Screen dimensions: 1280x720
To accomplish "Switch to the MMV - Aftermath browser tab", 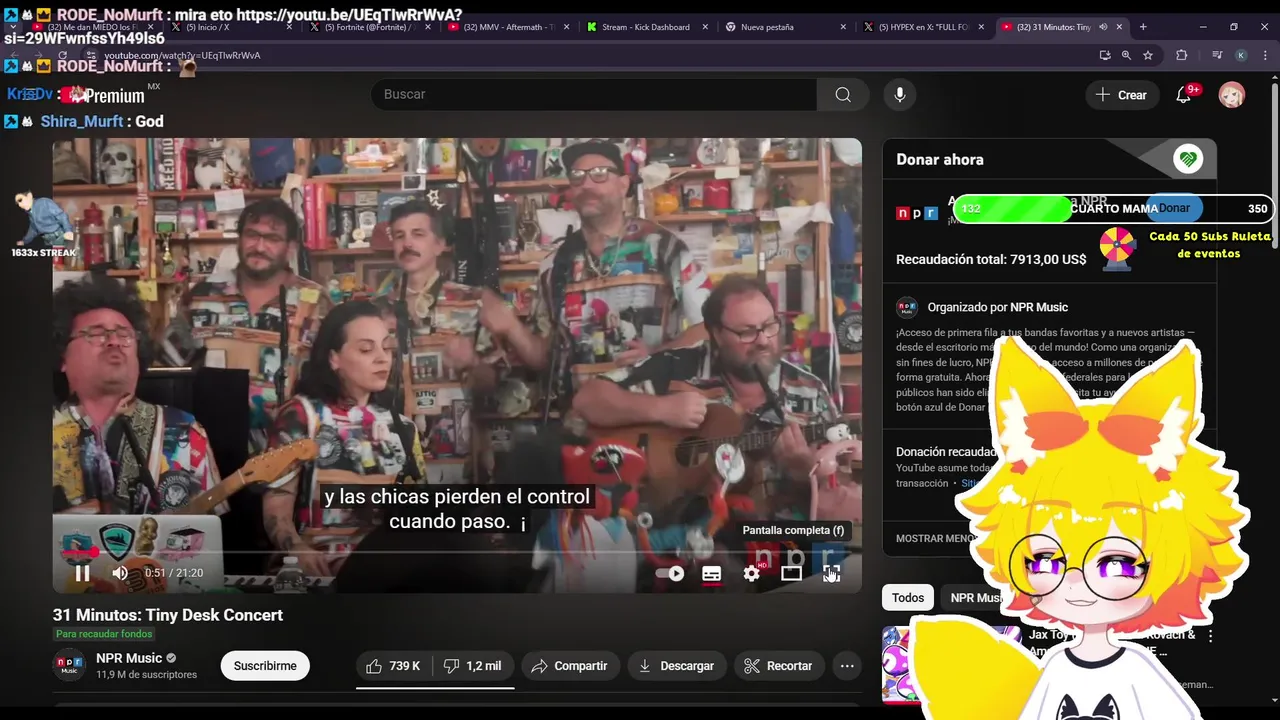I will (x=509, y=27).
